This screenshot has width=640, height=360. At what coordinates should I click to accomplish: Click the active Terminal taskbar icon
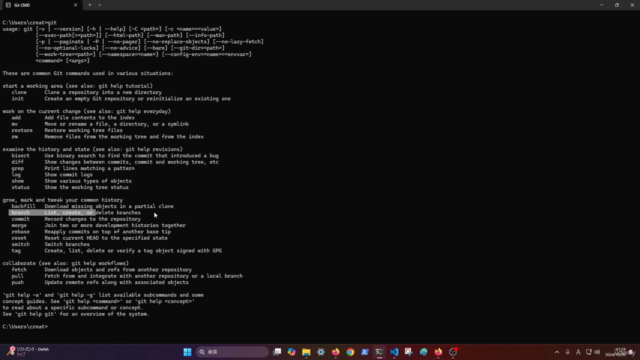380,352
